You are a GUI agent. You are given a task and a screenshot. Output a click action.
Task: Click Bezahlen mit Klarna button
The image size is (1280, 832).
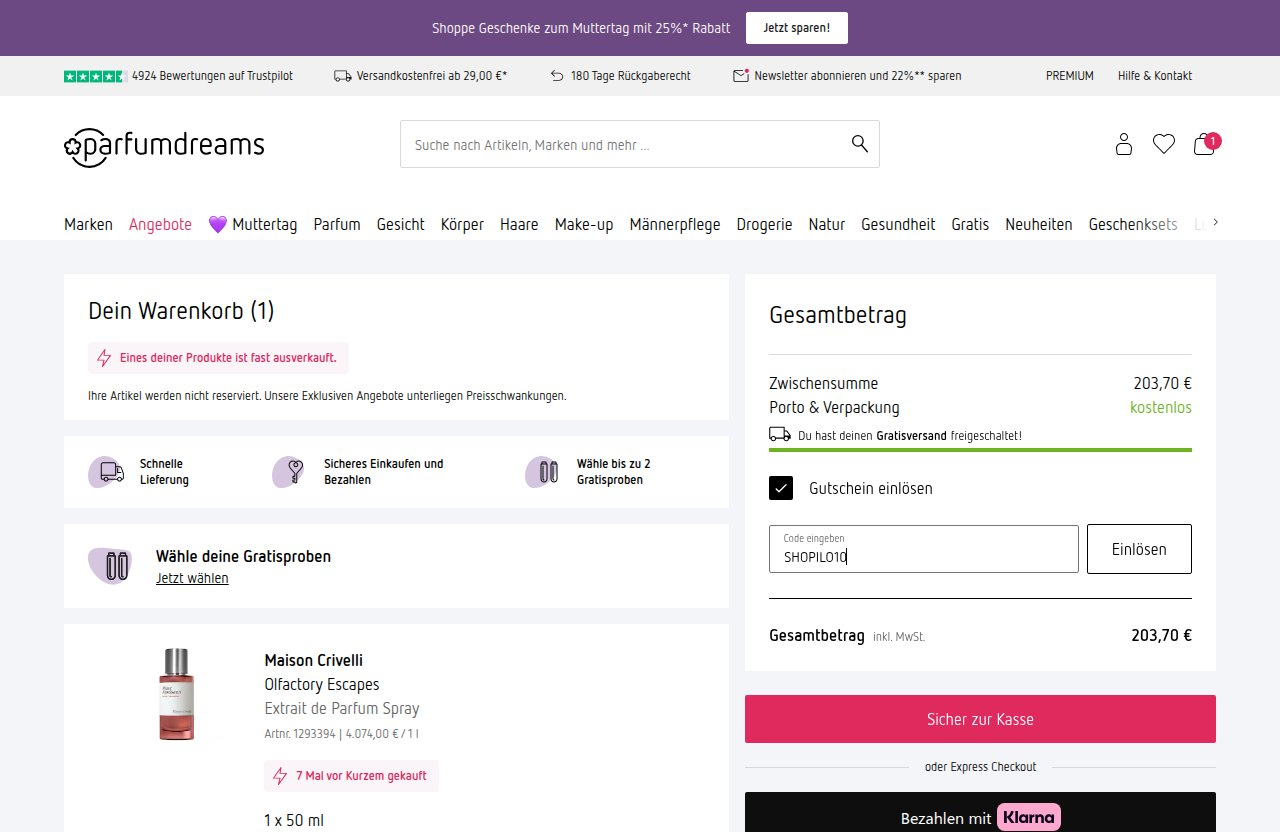click(980, 814)
